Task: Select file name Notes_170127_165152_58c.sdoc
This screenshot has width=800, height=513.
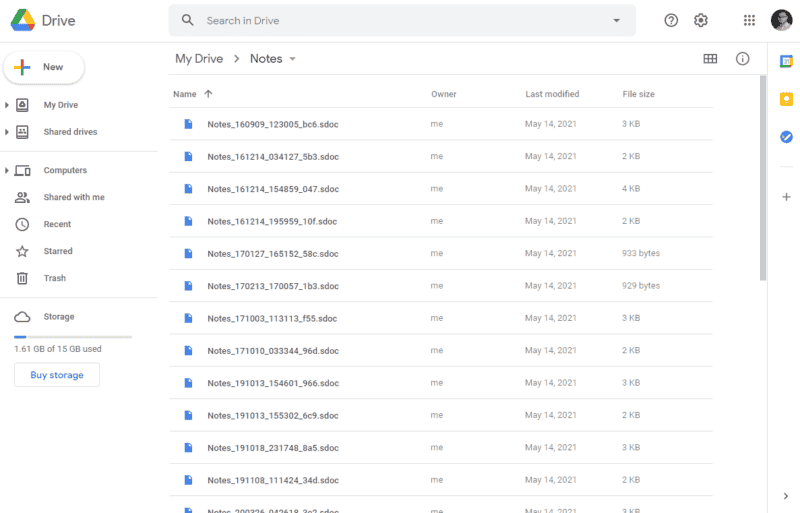Action: point(273,254)
